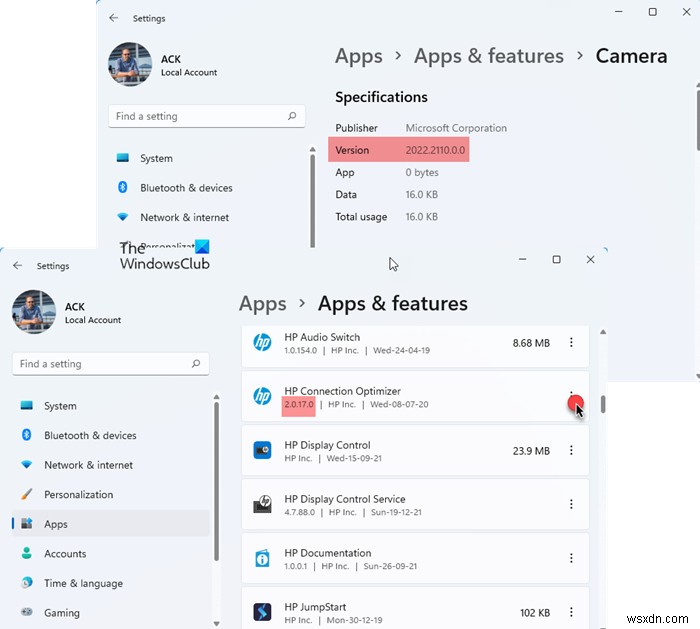Click the Apps icon in the sidebar
The width and height of the screenshot is (700, 629).
coord(27,523)
